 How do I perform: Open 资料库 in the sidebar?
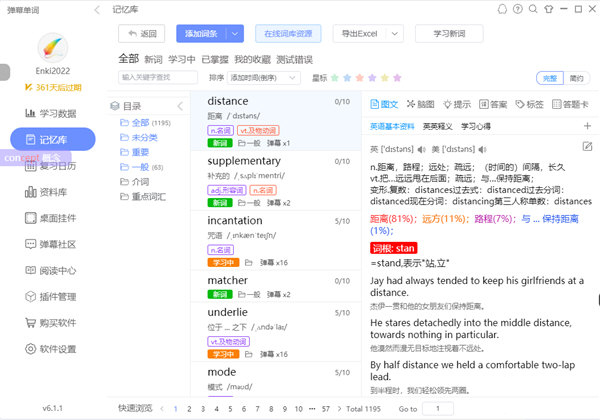tap(46, 192)
